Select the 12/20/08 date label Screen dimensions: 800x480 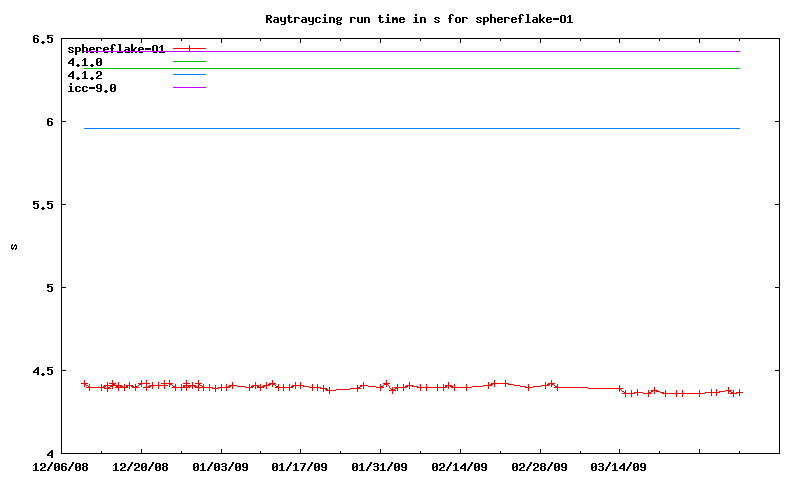(141, 467)
